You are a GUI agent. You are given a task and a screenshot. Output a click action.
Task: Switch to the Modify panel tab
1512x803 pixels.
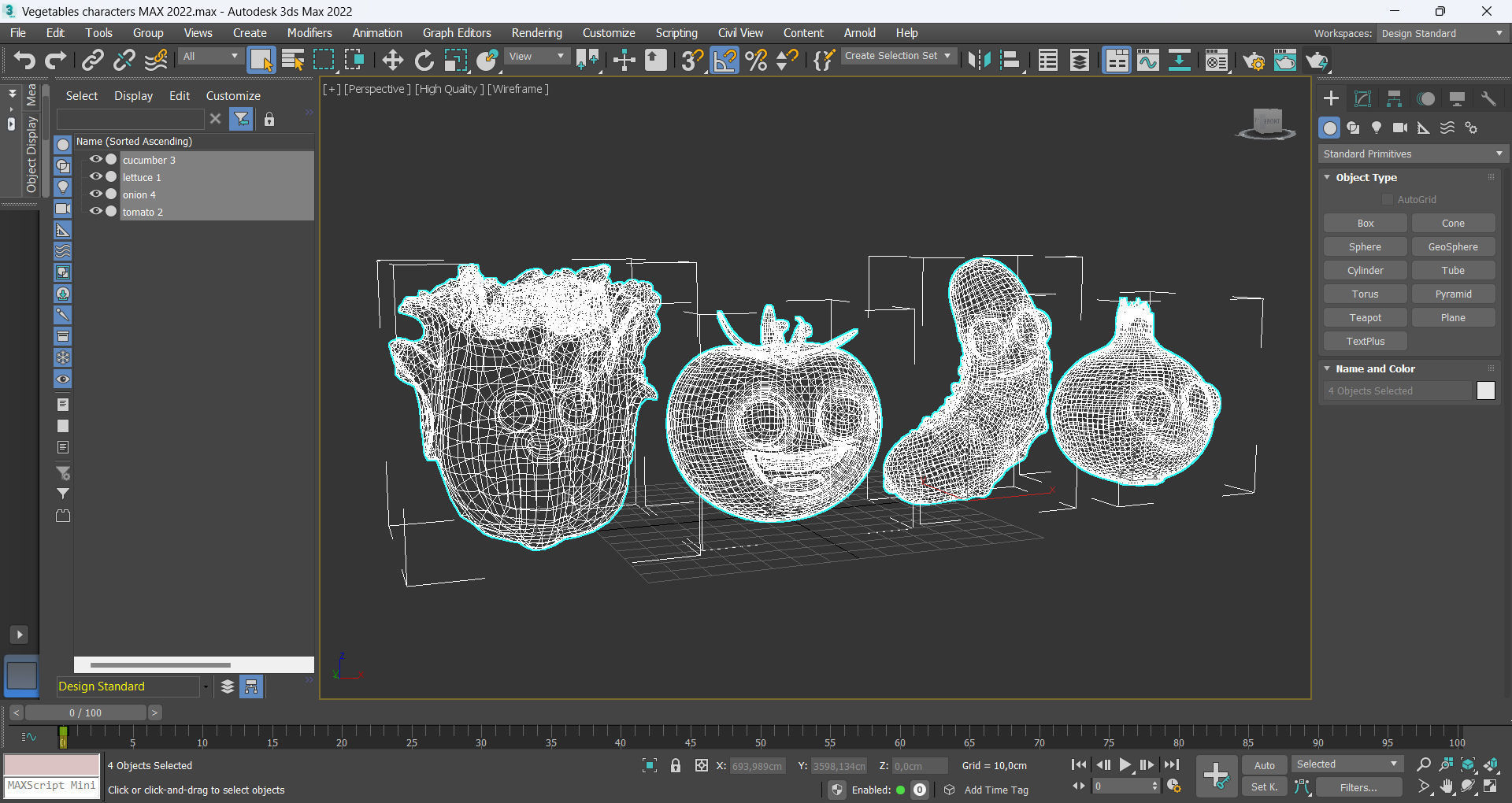click(1362, 98)
